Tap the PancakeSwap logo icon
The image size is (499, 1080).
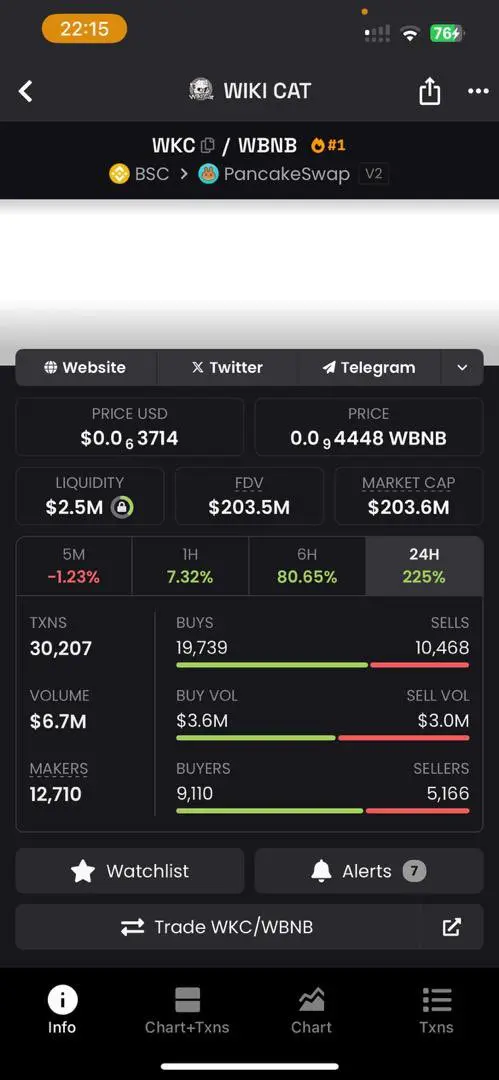(x=208, y=174)
